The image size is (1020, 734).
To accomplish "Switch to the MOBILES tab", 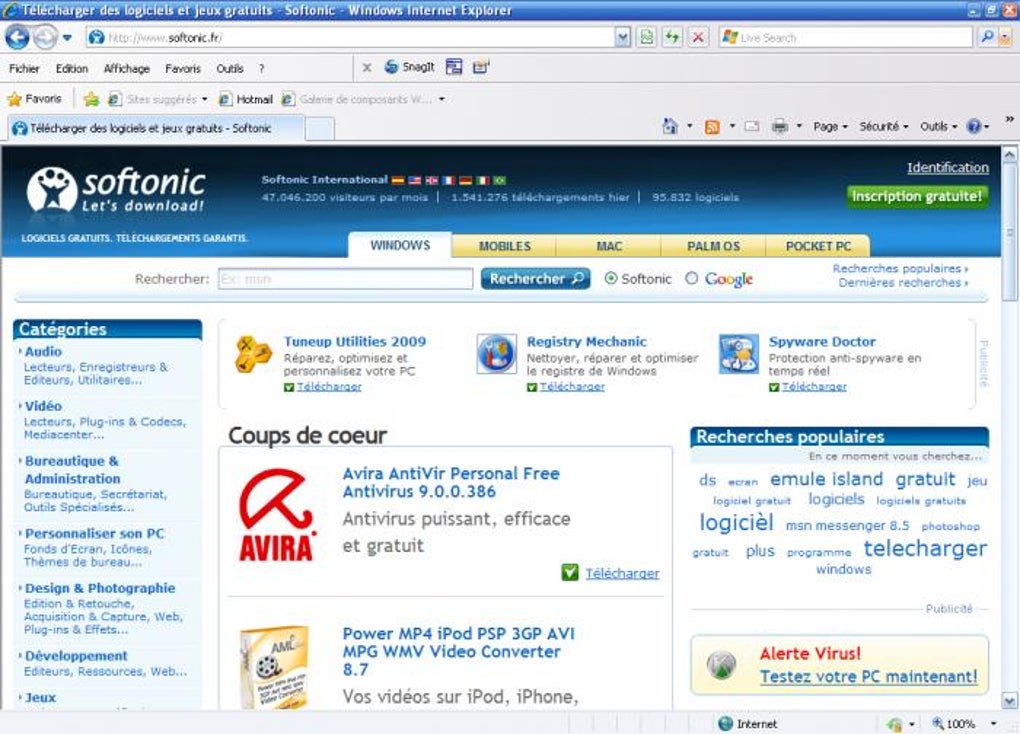I will point(504,246).
